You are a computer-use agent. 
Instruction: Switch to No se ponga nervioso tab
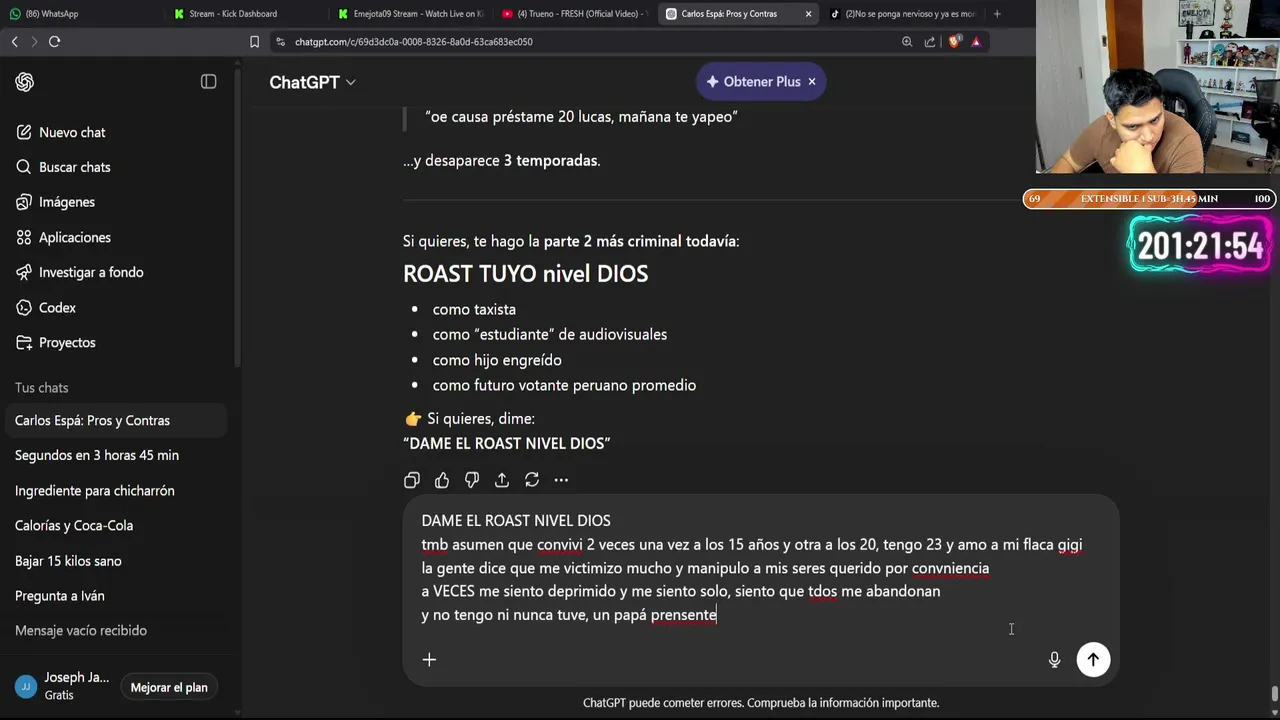pyautogui.click(x=903, y=14)
